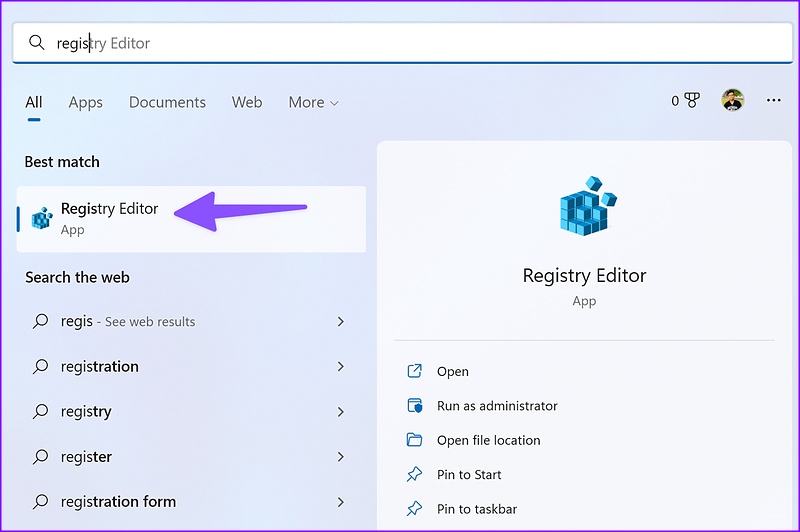This screenshot has width=800, height=532.
Task: Select the All tab
Action: 34,103
